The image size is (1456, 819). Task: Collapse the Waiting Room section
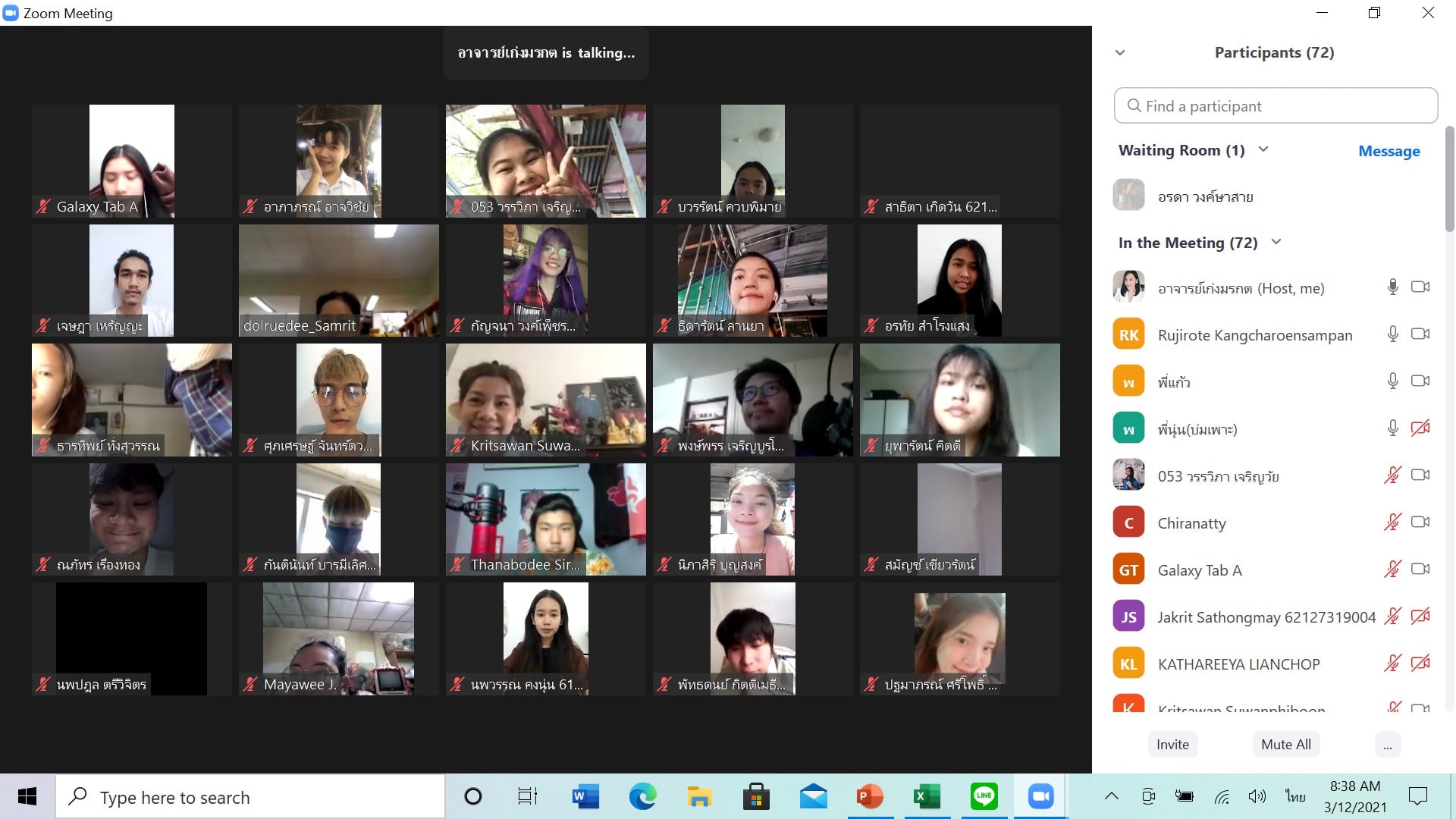click(x=1263, y=149)
